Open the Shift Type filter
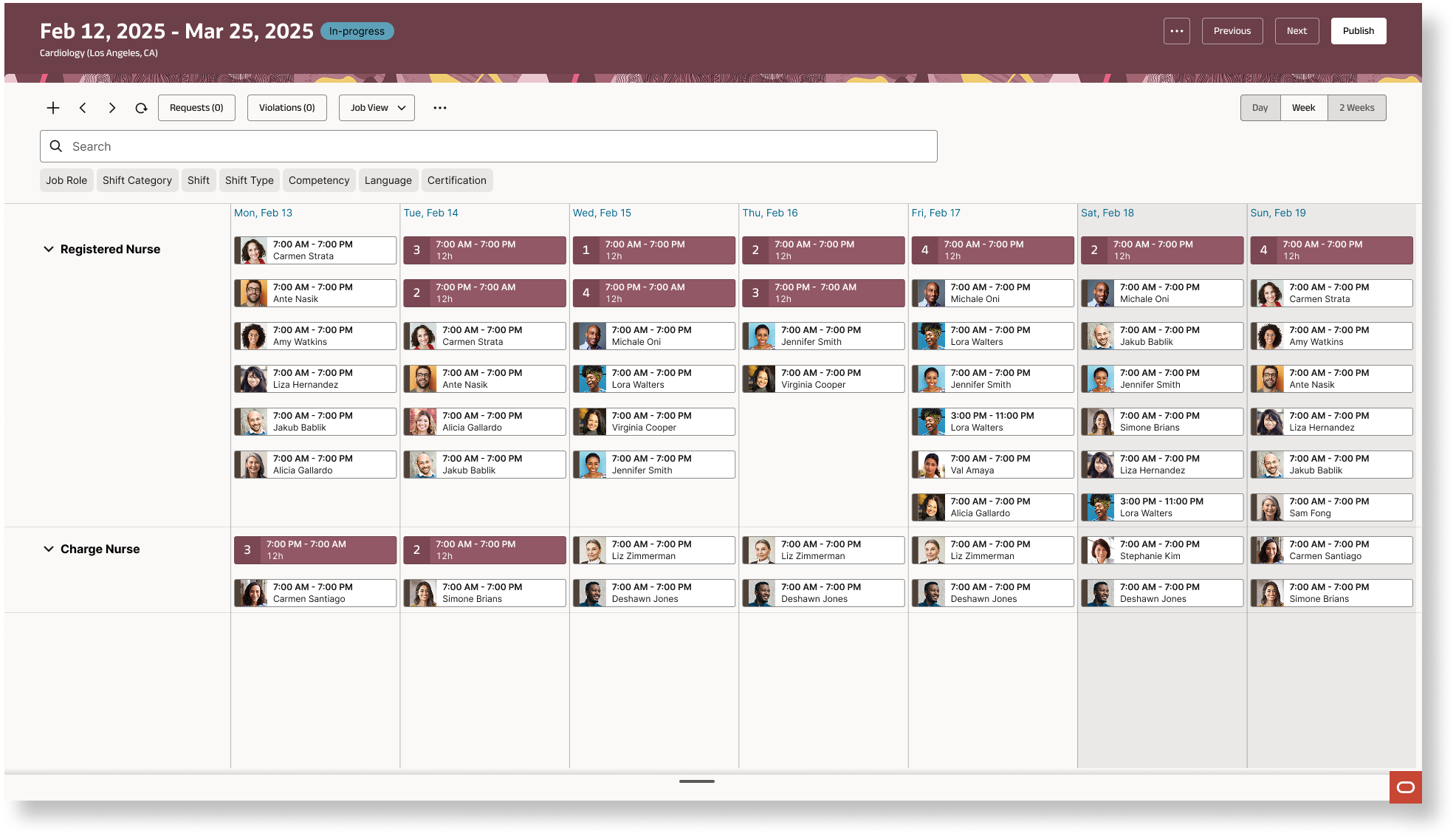This screenshot has height=839, width=1456. point(250,180)
